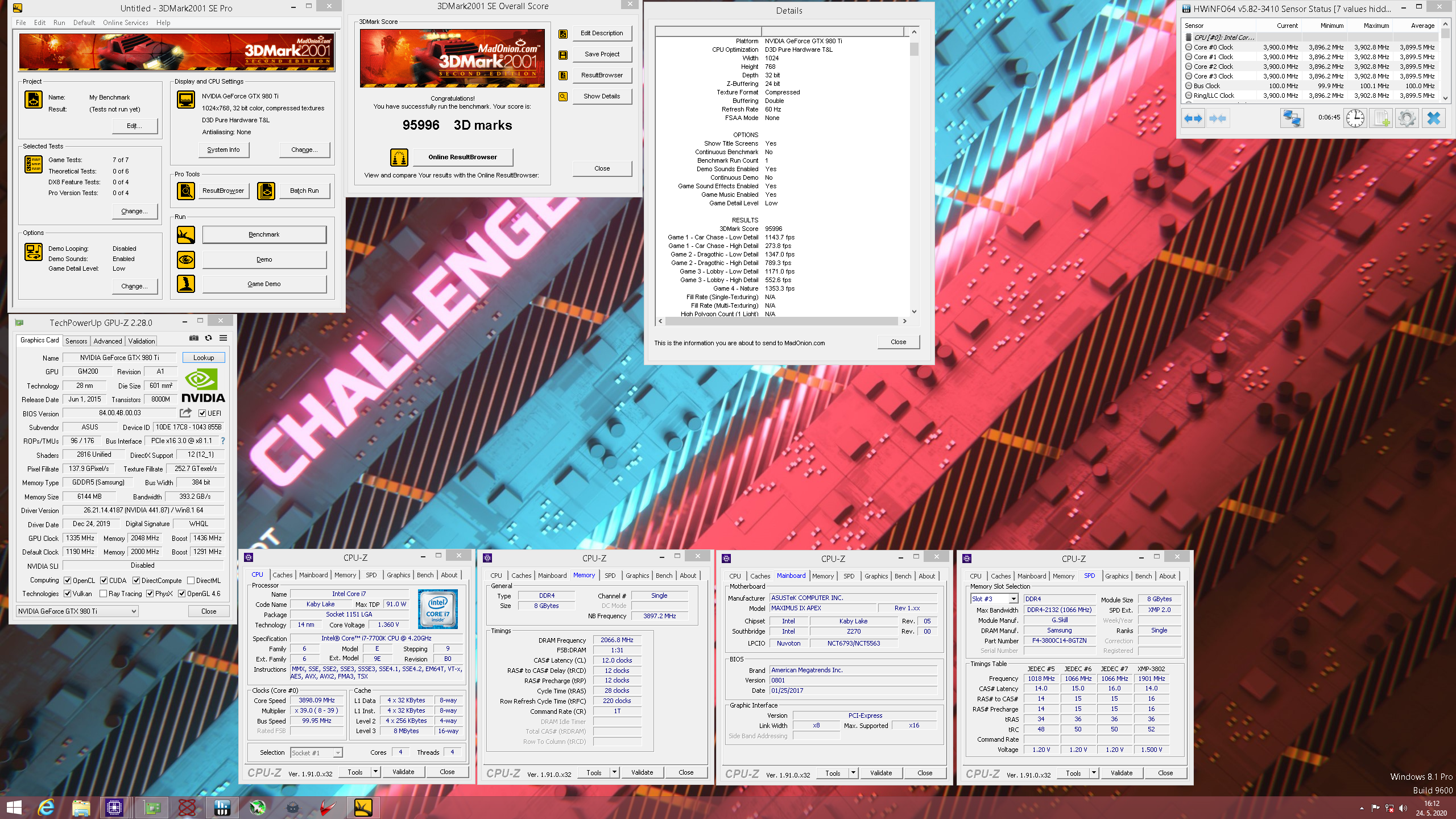The image size is (1456, 819).
Task: Click Close in the Details window
Action: pos(899,342)
